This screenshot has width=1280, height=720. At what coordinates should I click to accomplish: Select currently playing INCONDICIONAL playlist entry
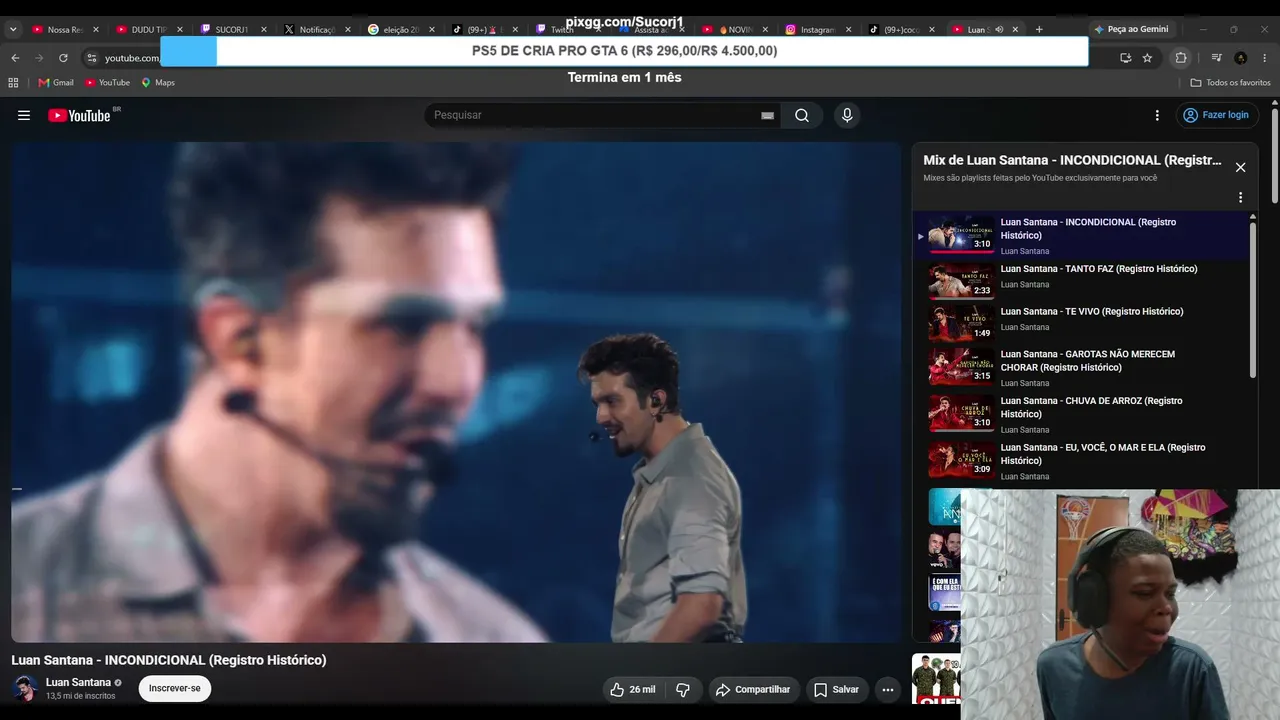tap(1080, 236)
